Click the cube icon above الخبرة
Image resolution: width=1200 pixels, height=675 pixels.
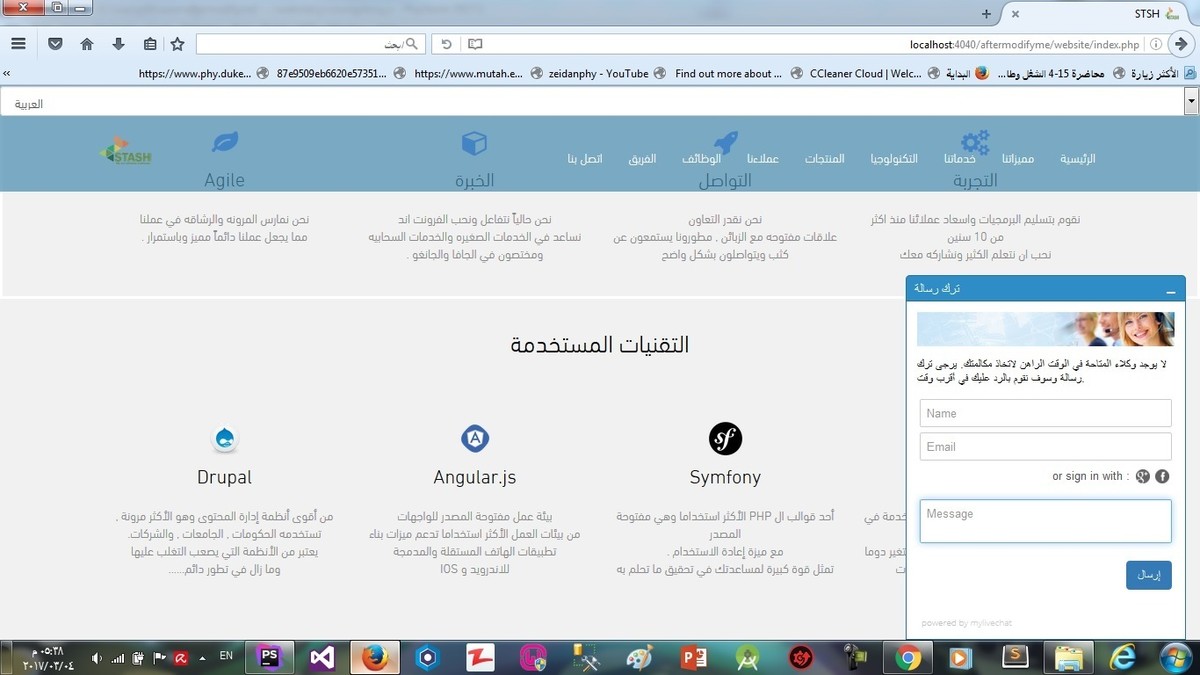tap(474, 142)
